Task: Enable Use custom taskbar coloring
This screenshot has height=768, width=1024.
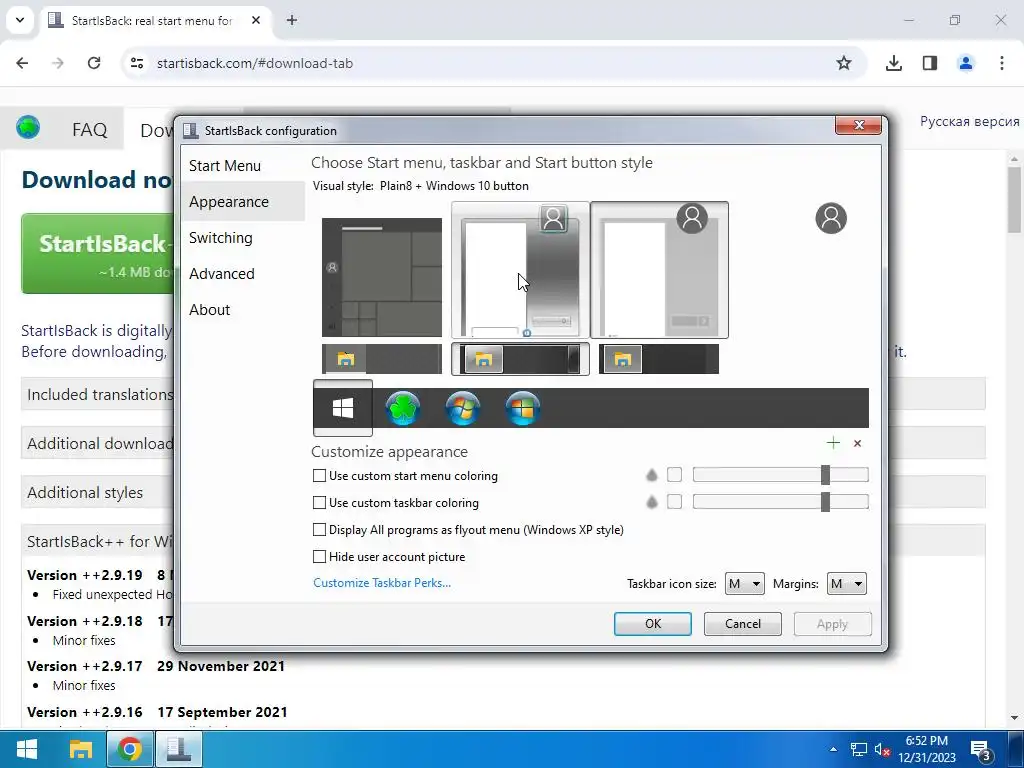Action: (319, 502)
